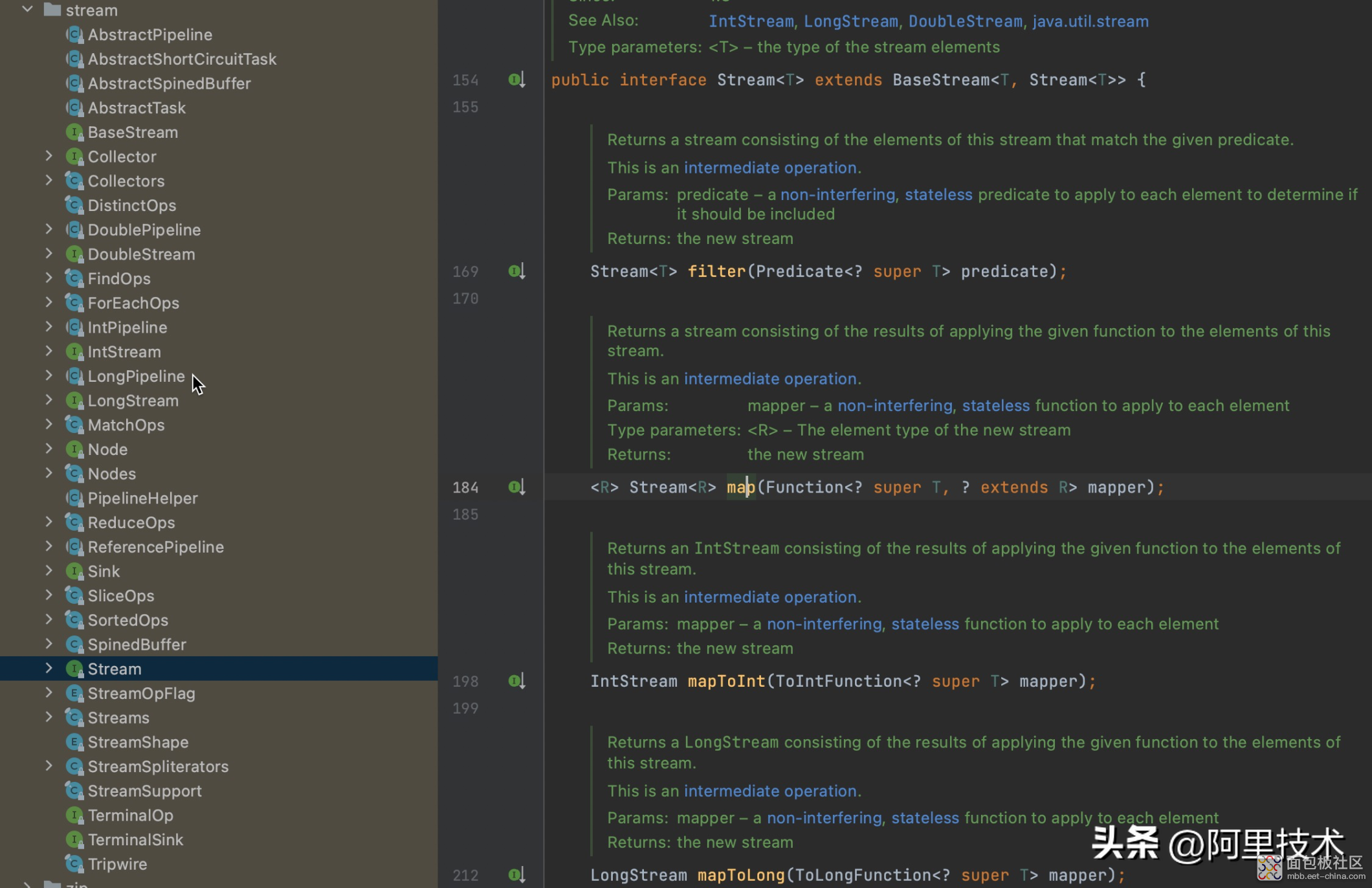Expand the MatchOps tree node

49,425
